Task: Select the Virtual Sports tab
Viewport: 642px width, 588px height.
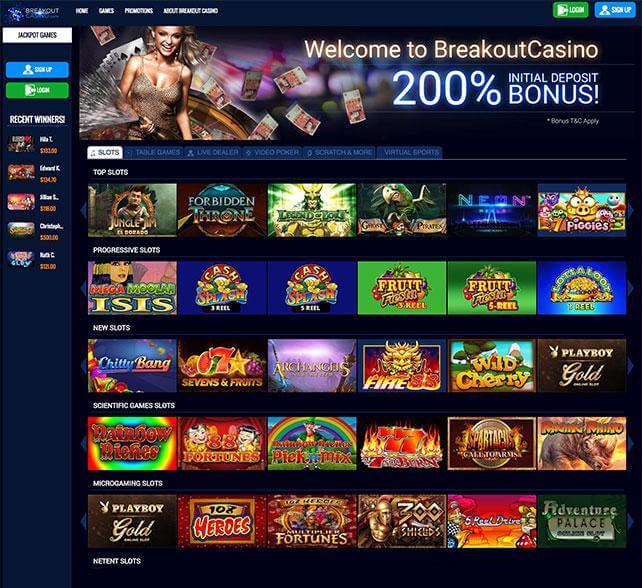Action: pos(409,152)
